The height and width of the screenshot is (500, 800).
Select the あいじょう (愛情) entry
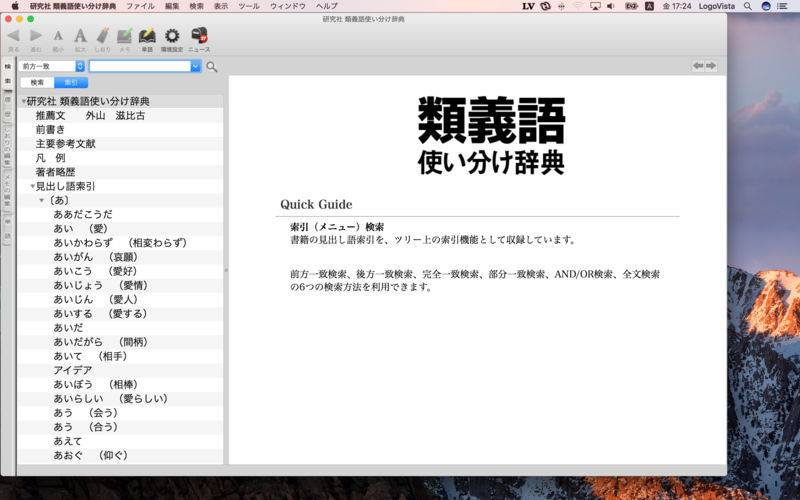tap(120, 285)
